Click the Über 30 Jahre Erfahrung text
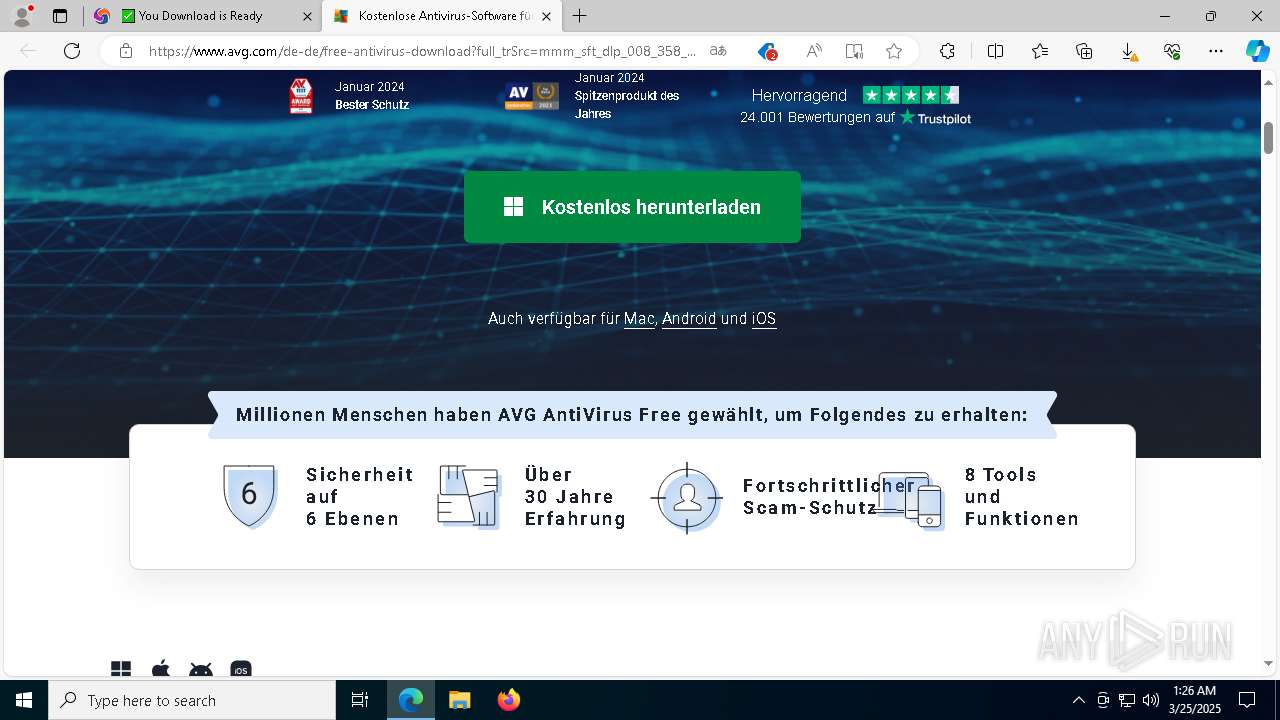The image size is (1280, 720). click(575, 496)
